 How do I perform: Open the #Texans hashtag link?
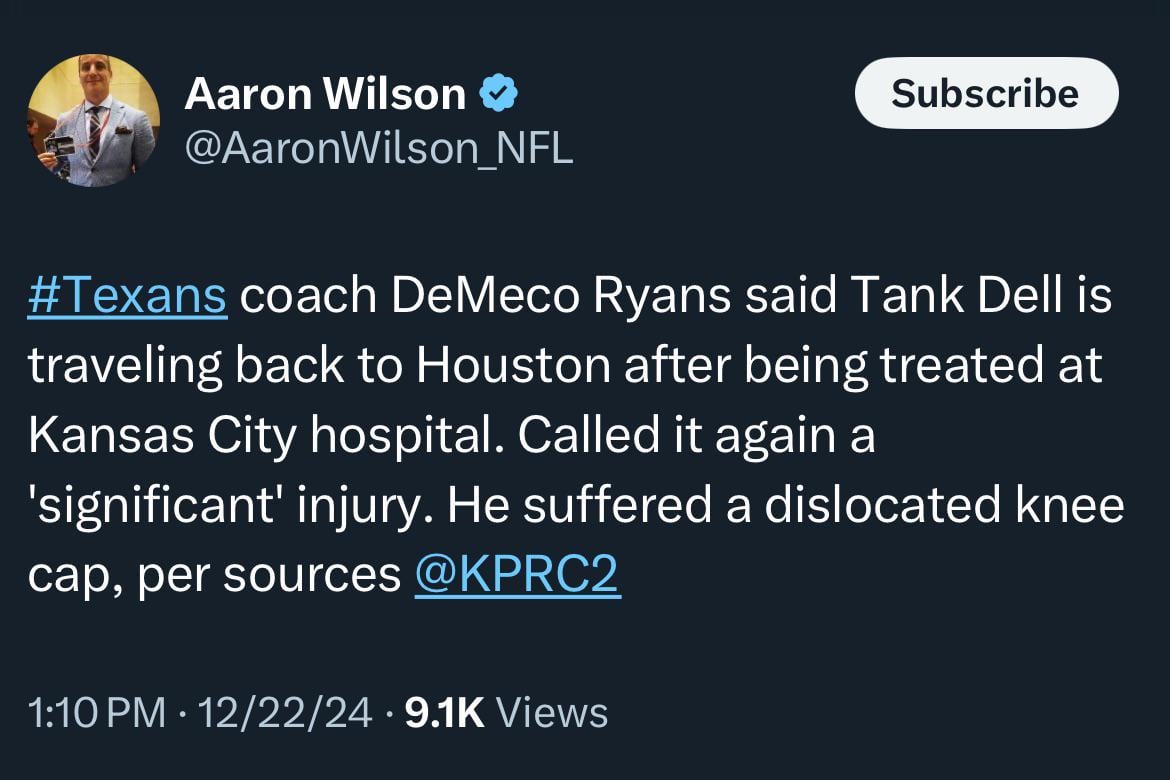128,295
